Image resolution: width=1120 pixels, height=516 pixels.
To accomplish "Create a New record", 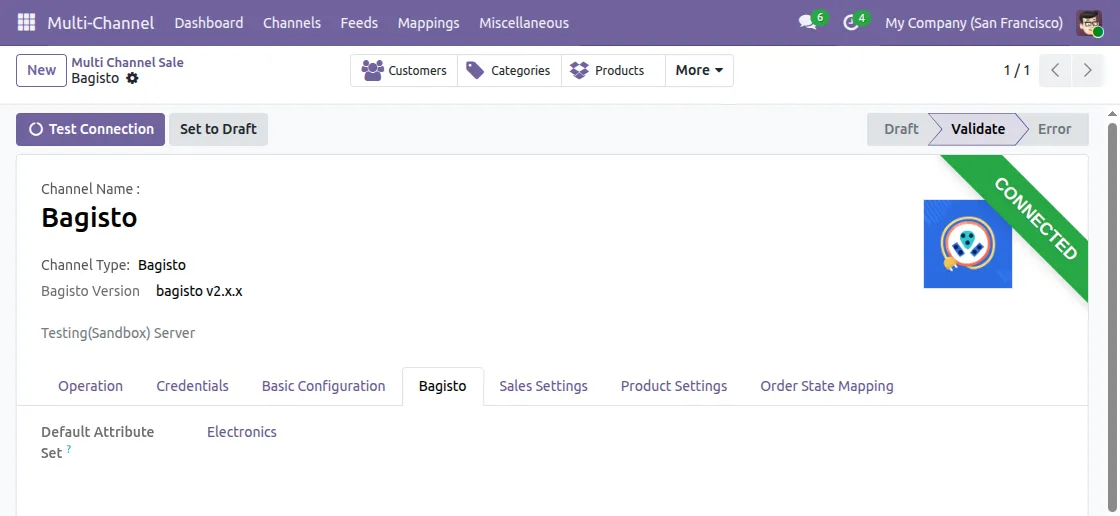I will [41, 70].
